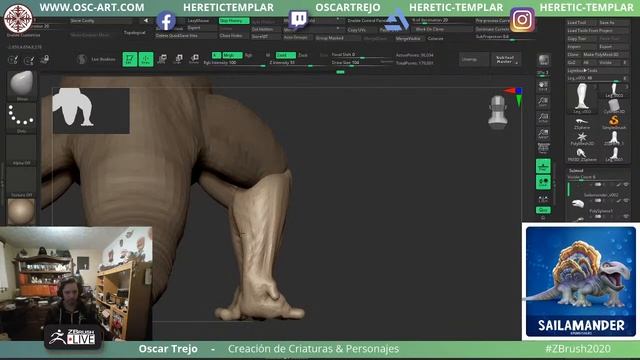This screenshot has height=360, width=640.
Task: Select the large Leg tool thumbnail
Action: pyautogui.click(x=582, y=98)
